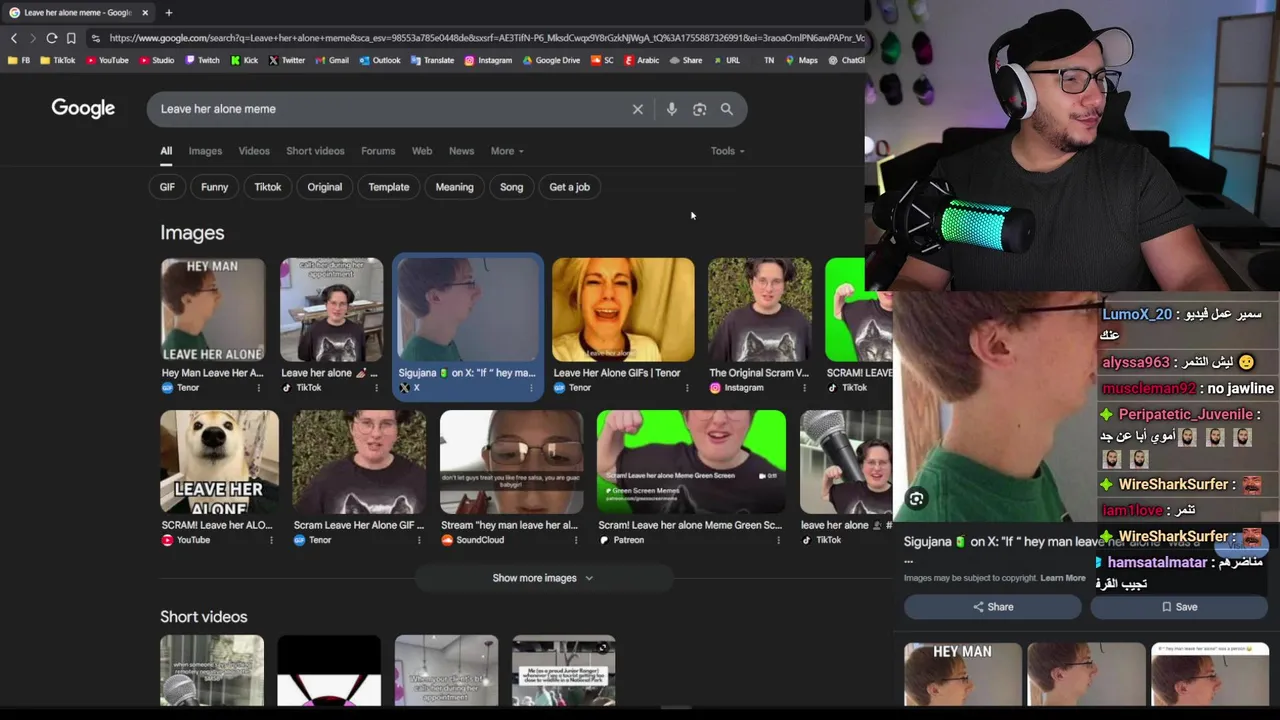Select the Template filter chip
Viewport: 1280px width, 720px height.
pos(389,187)
